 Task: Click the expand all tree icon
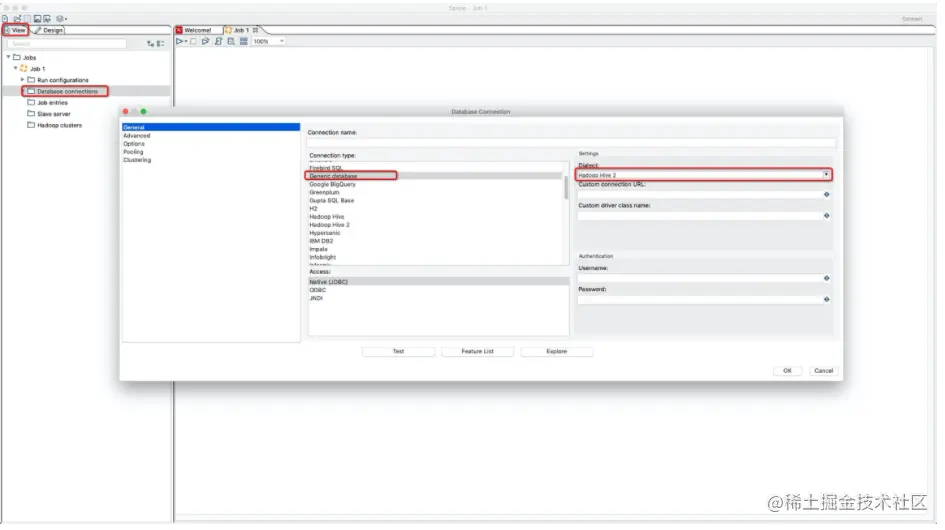[150, 43]
